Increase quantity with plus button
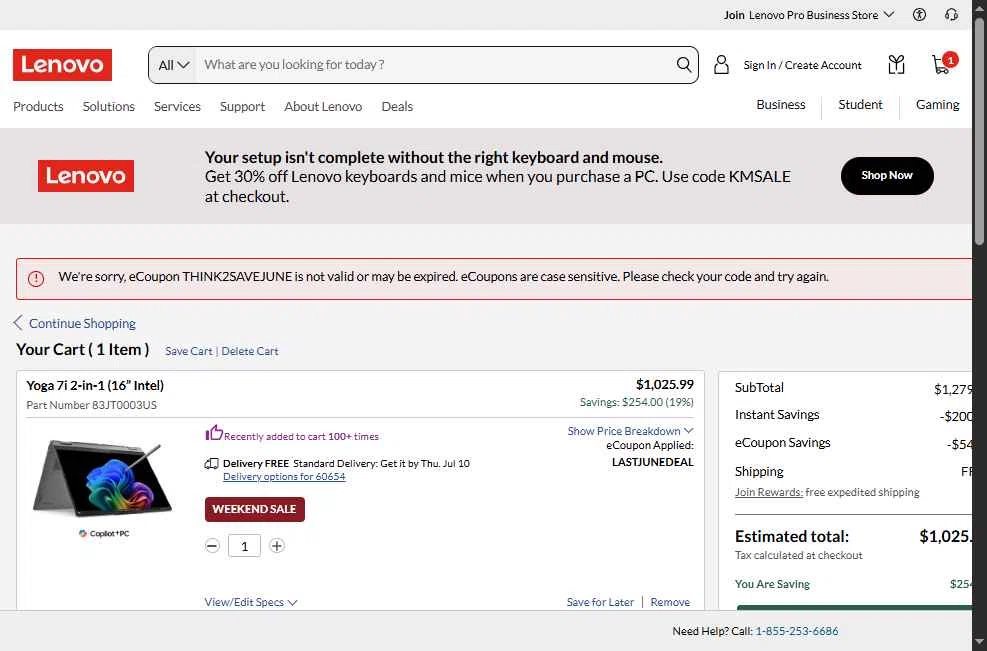987x651 pixels. pos(277,546)
